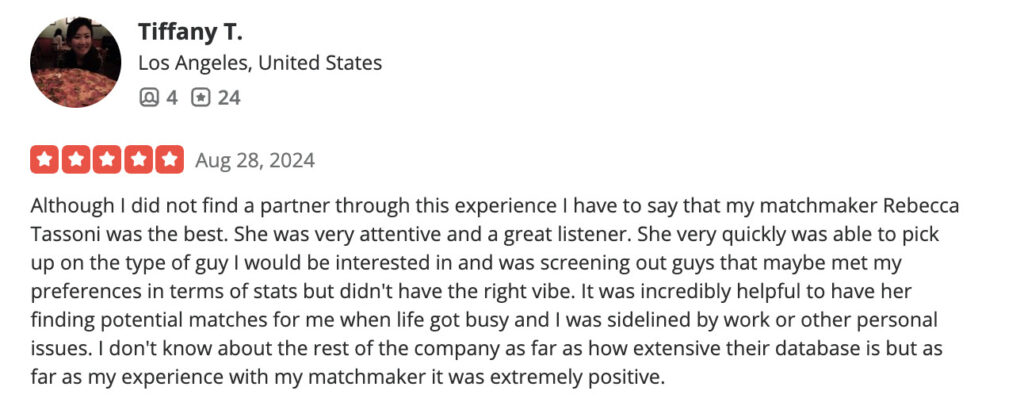Viewport: 1024px width, 406px height.
Task: Open Tiffany T.'s round profile photo
Action: pyautogui.click(x=76, y=63)
